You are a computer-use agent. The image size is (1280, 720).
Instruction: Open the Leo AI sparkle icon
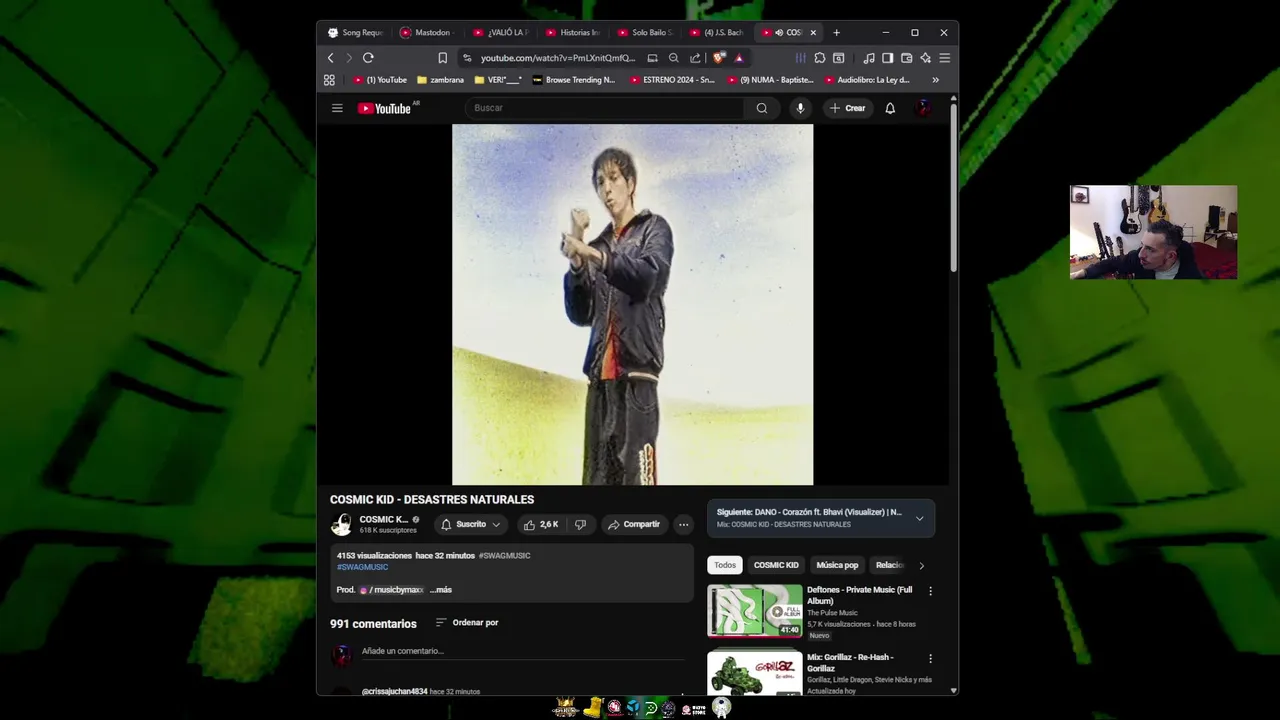(x=925, y=58)
